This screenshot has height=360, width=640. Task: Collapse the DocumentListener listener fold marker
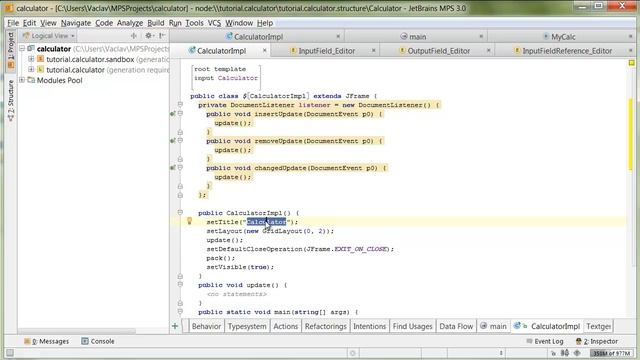[180, 104]
